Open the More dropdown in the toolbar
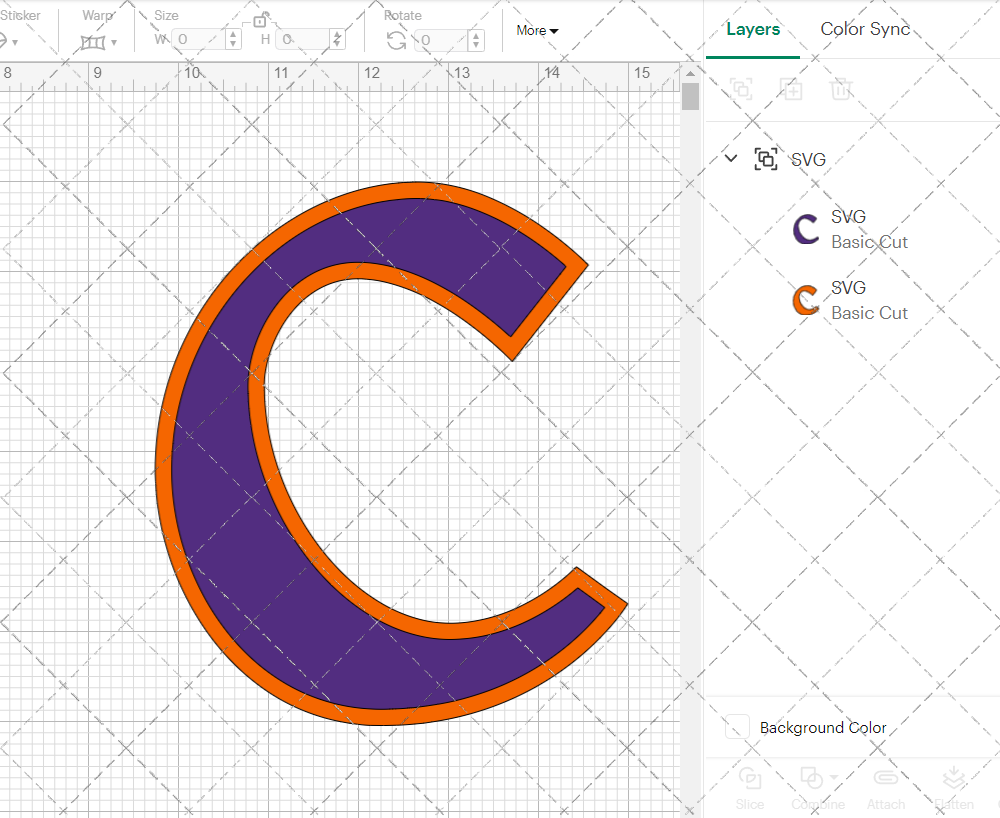Viewport: 1000px width, 818px height. (537, 31)
